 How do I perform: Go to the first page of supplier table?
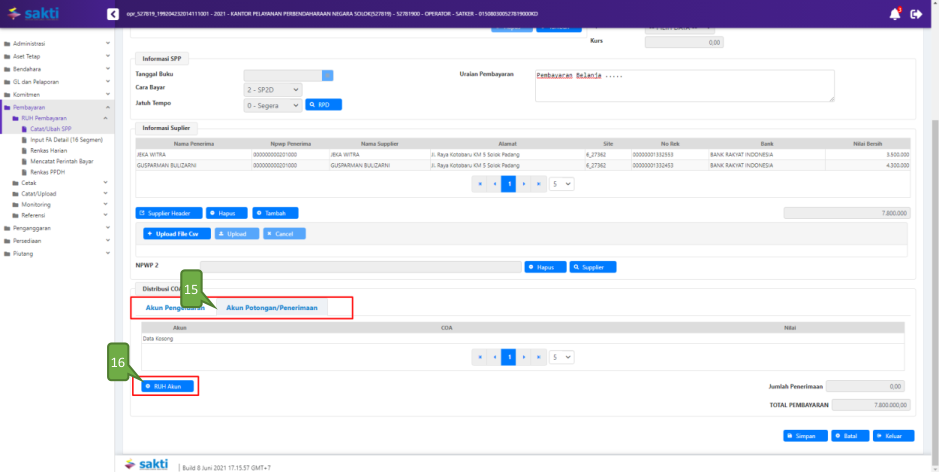pyautogui.click(x=479, y=184)
